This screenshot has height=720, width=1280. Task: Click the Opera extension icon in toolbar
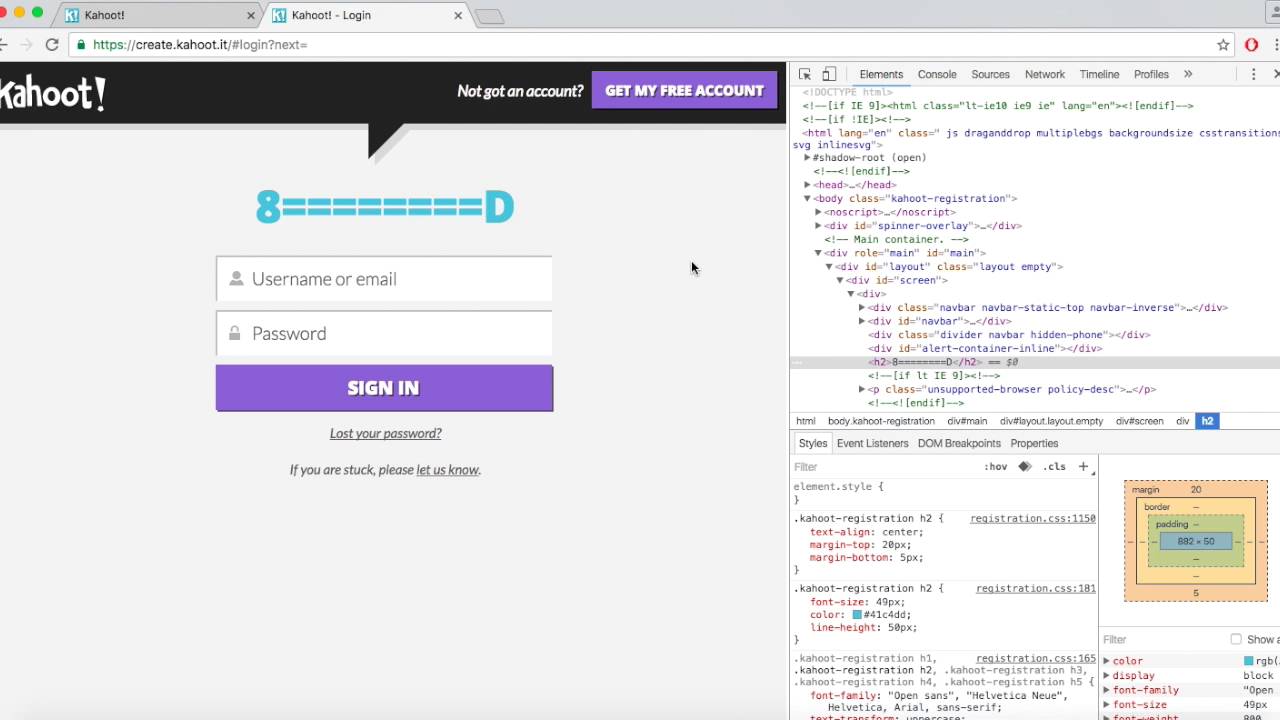click(1252, 45)
